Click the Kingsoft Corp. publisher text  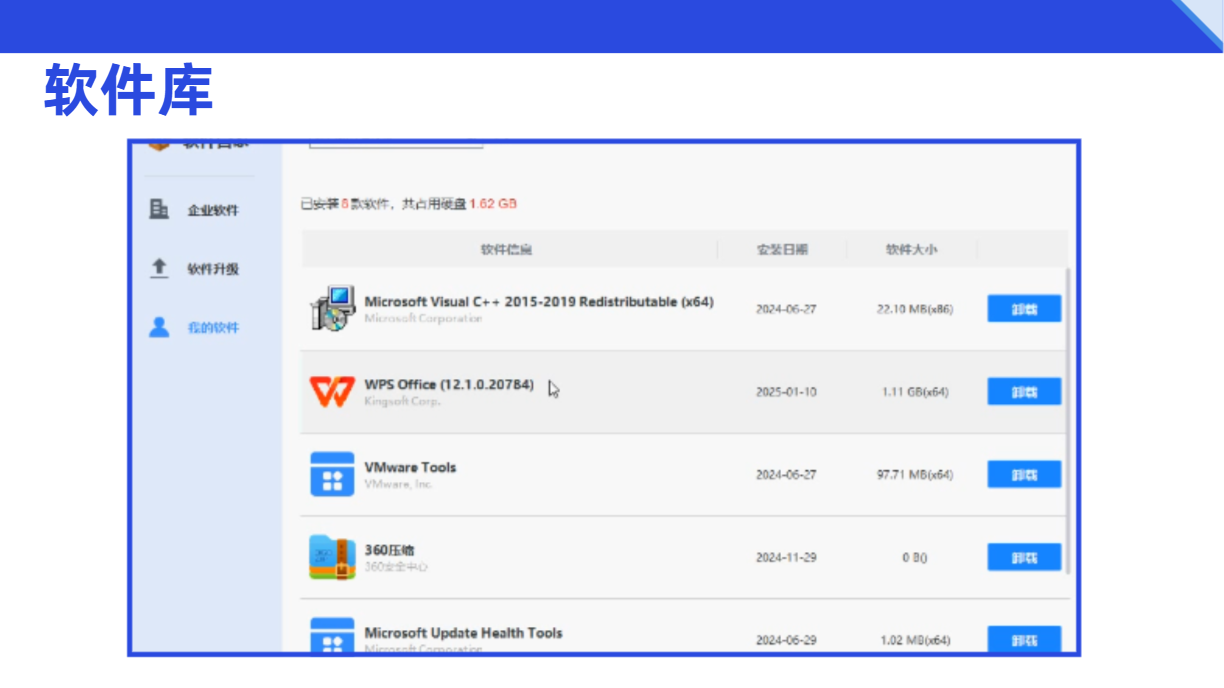(x=402, y=402)
